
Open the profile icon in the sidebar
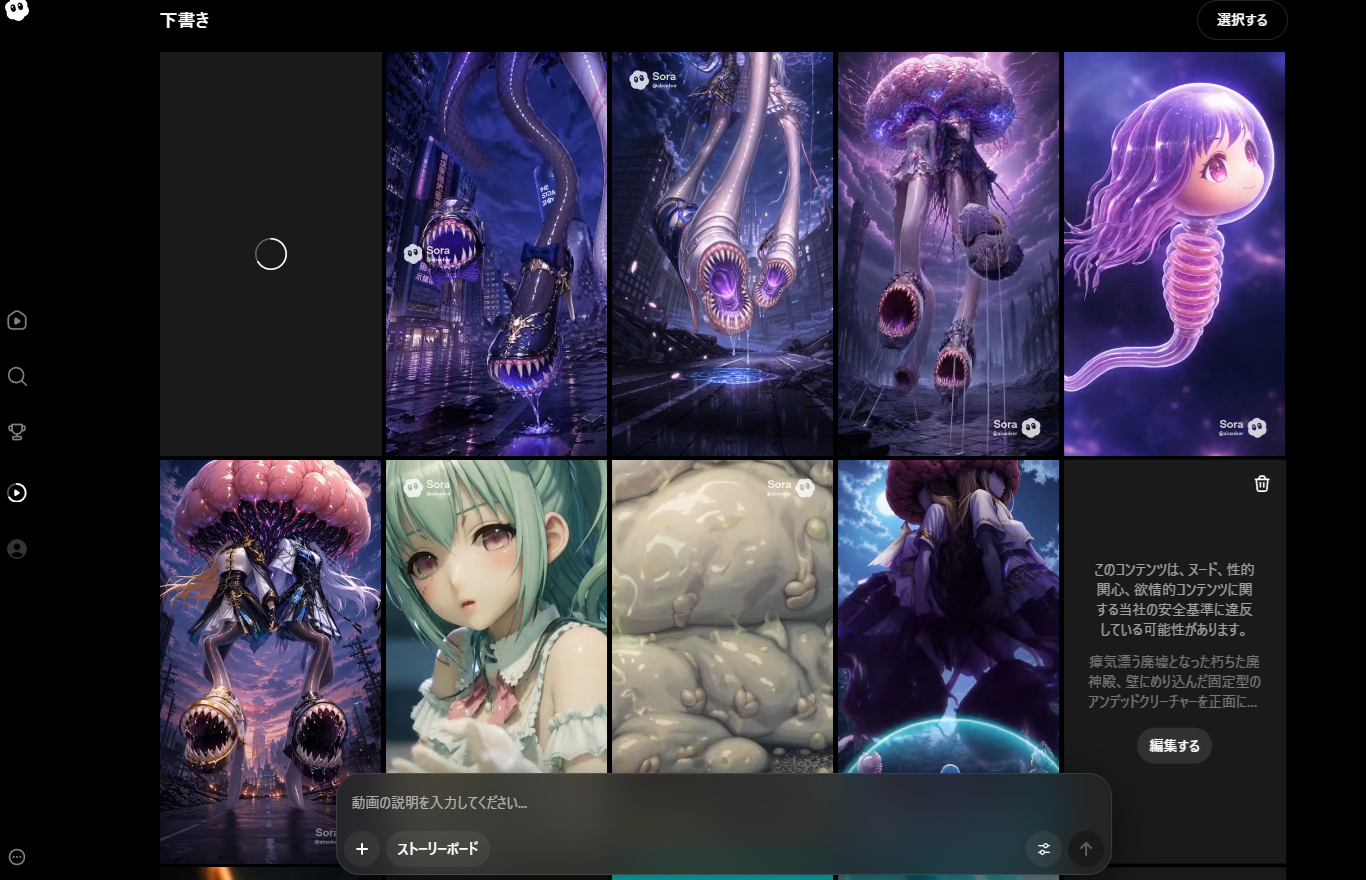[x=17, y=549]
